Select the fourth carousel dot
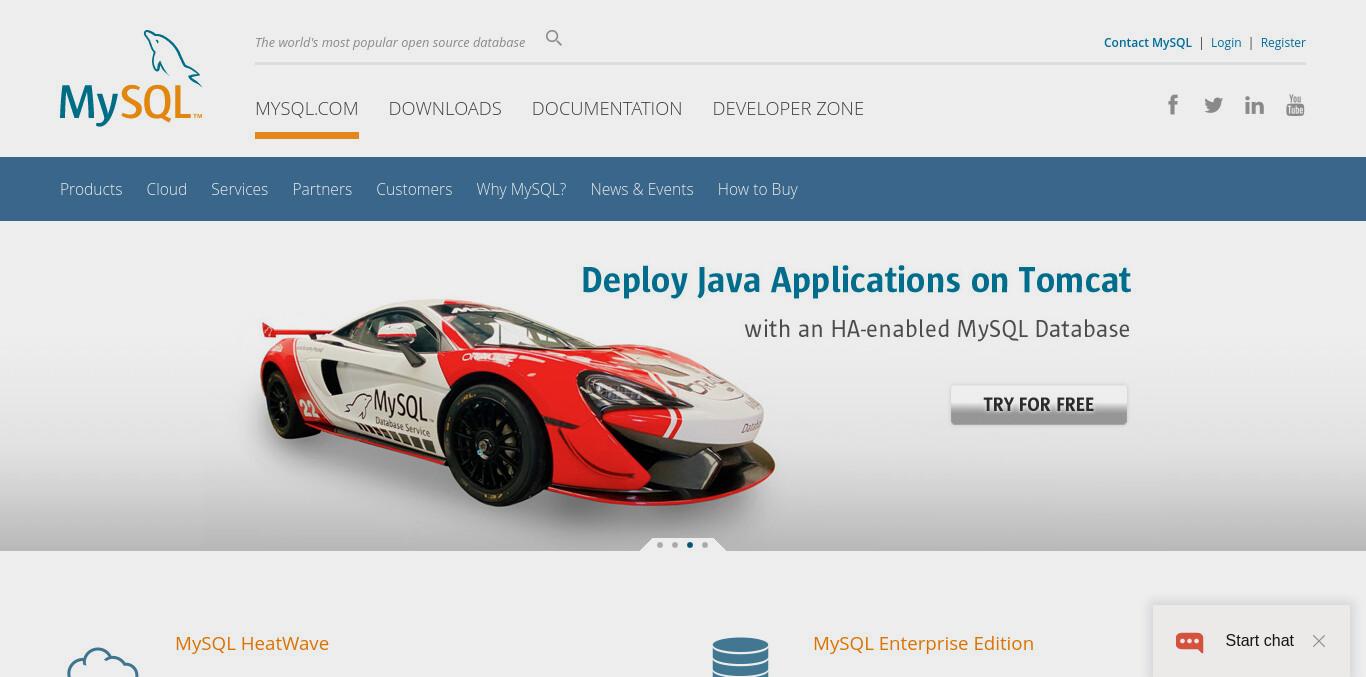The height and width of the screenshot is (677, 1366). 705,545
